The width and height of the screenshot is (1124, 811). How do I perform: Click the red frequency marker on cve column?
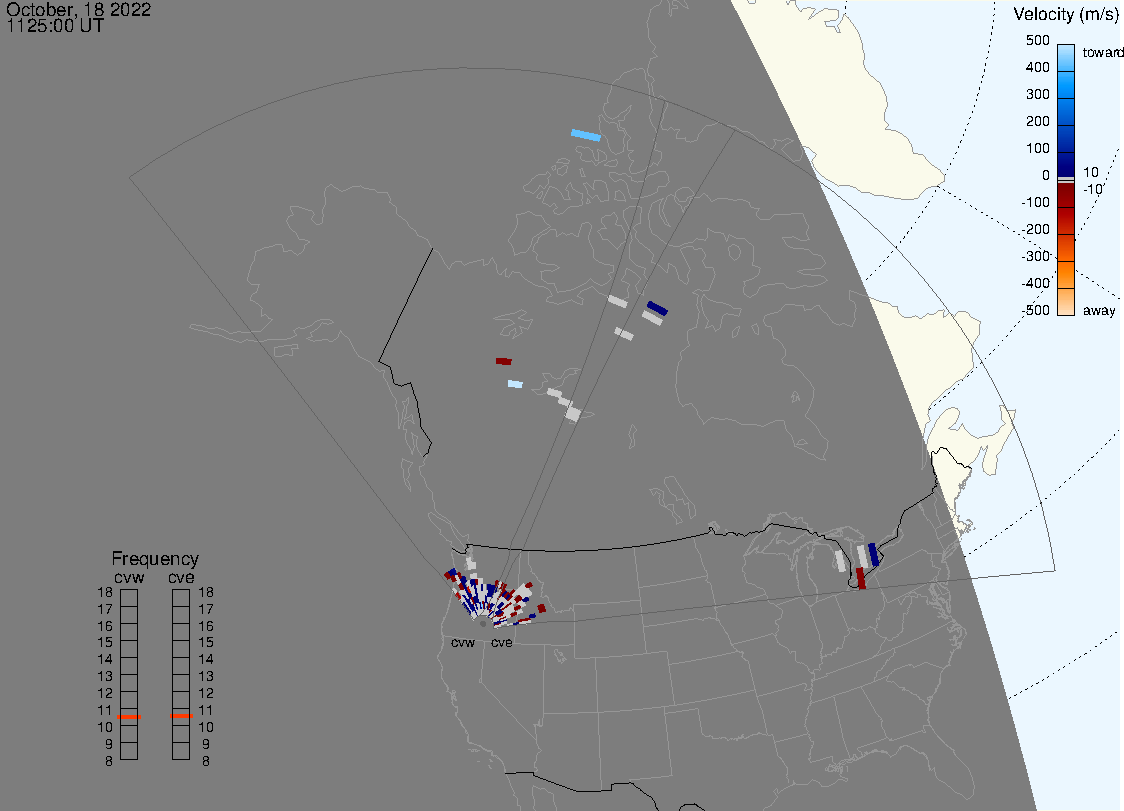(x=181, y=716)
